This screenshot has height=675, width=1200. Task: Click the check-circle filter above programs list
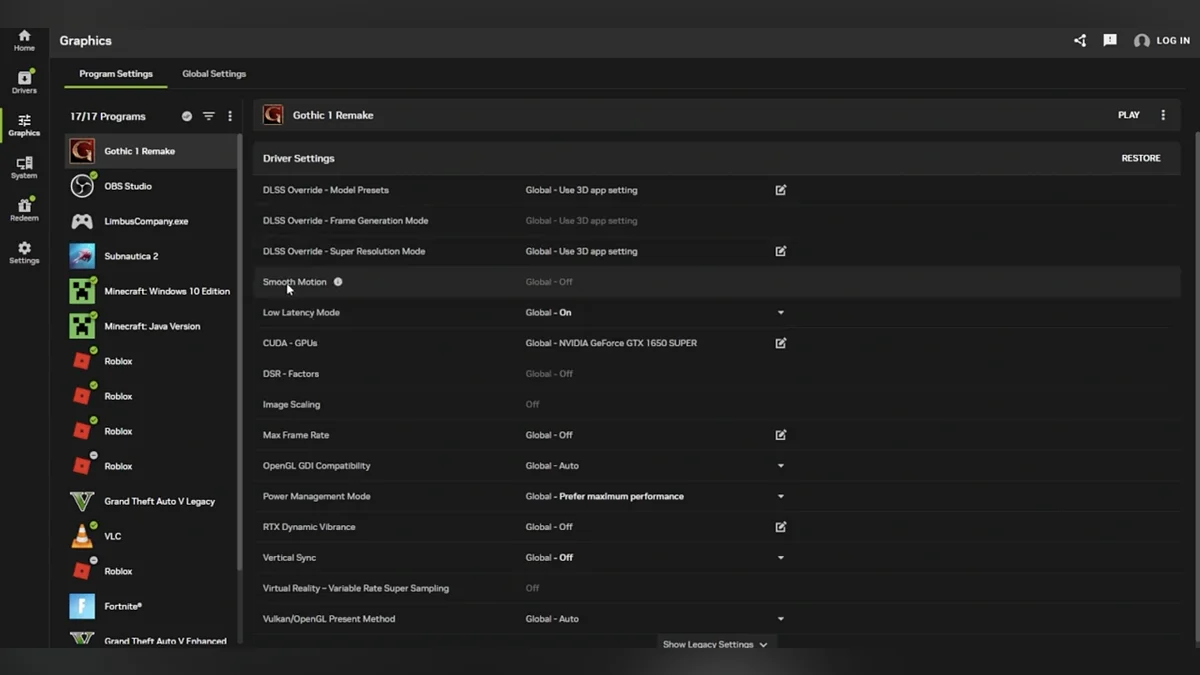(187, 116)
